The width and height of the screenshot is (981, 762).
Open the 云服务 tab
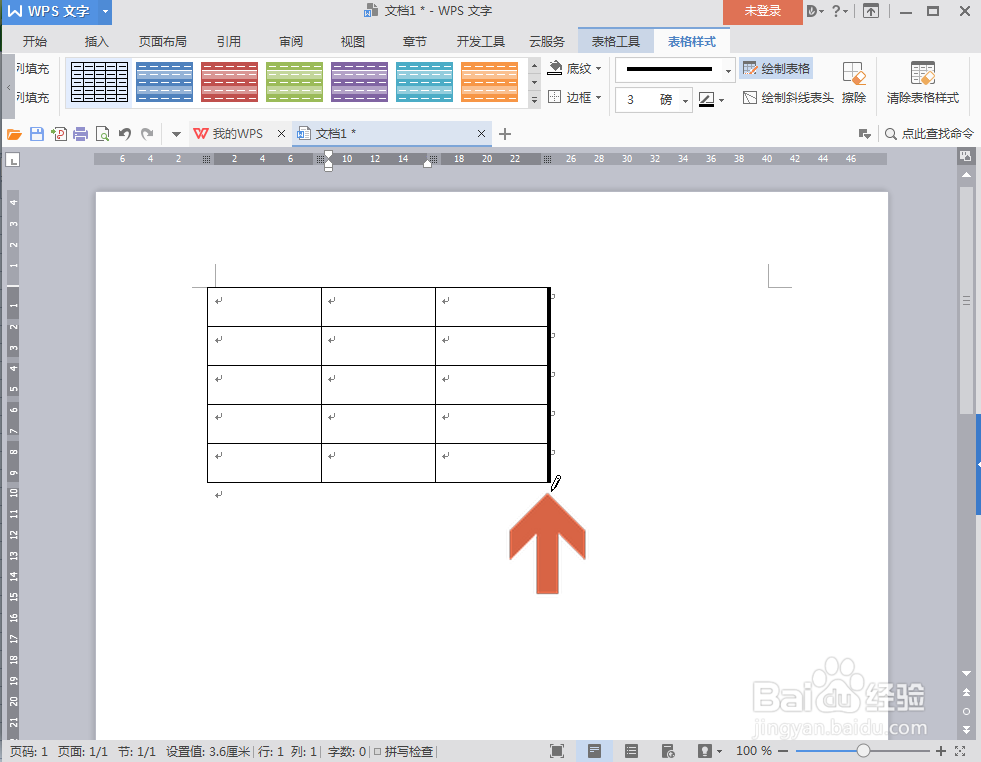[547, 41]
